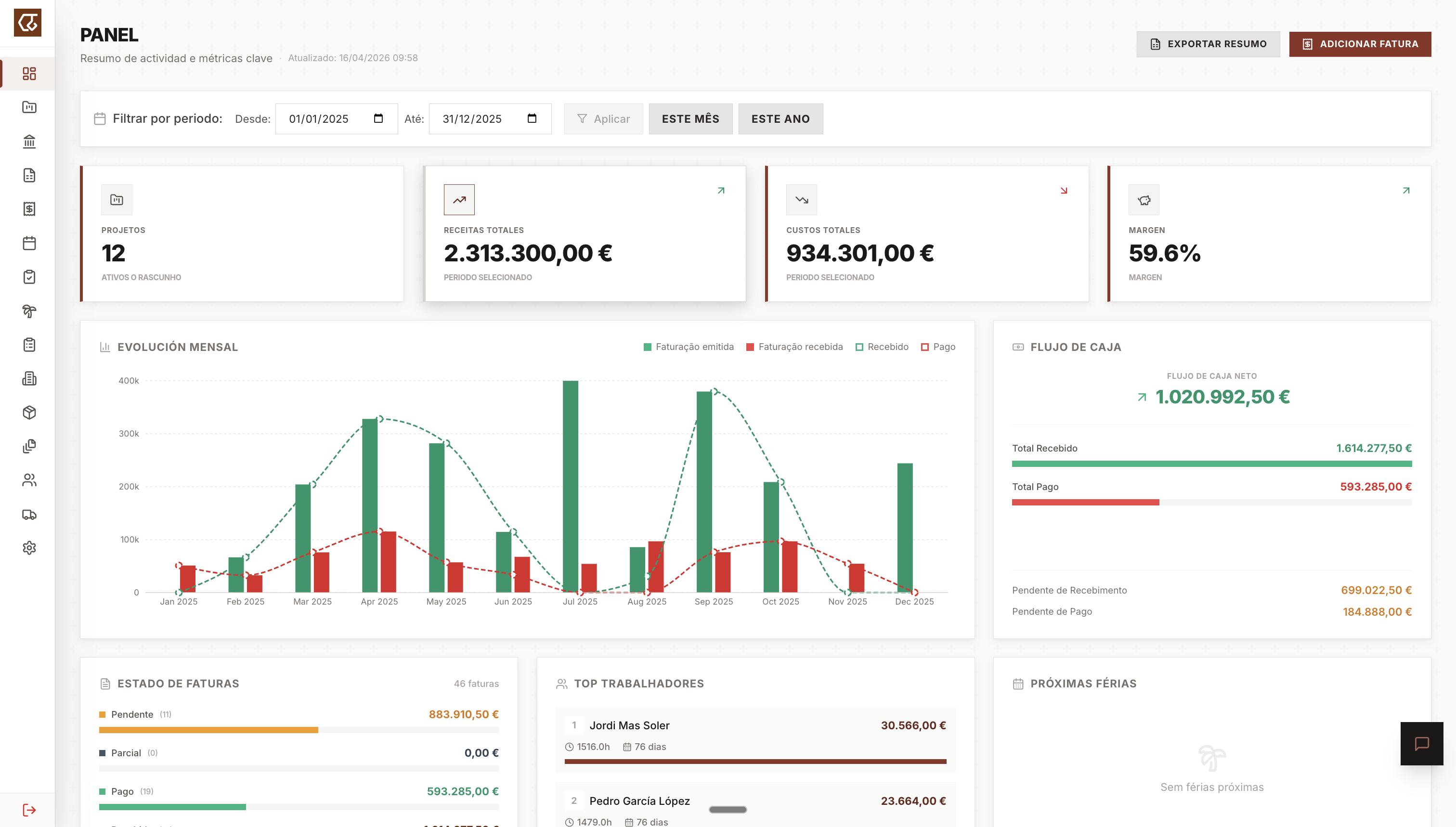Image resolution: width=1456 pixels, height=827 pixels.
Task: Click the Total Pago red progress bar
Action: point(1085,503)
